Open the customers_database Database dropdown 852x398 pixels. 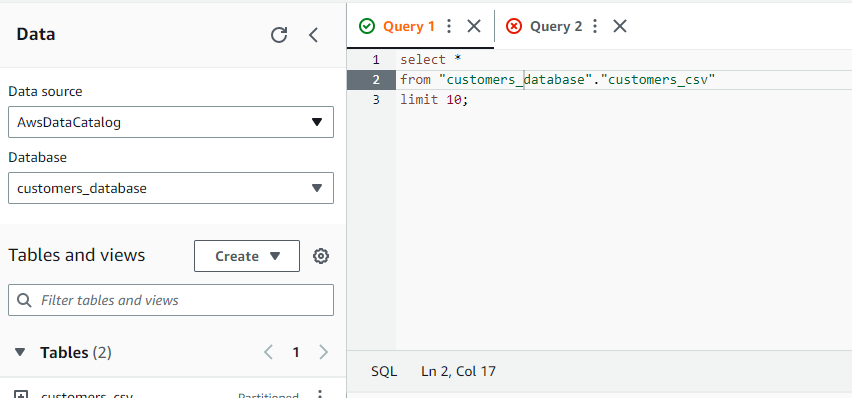click(x=171, y=188)
